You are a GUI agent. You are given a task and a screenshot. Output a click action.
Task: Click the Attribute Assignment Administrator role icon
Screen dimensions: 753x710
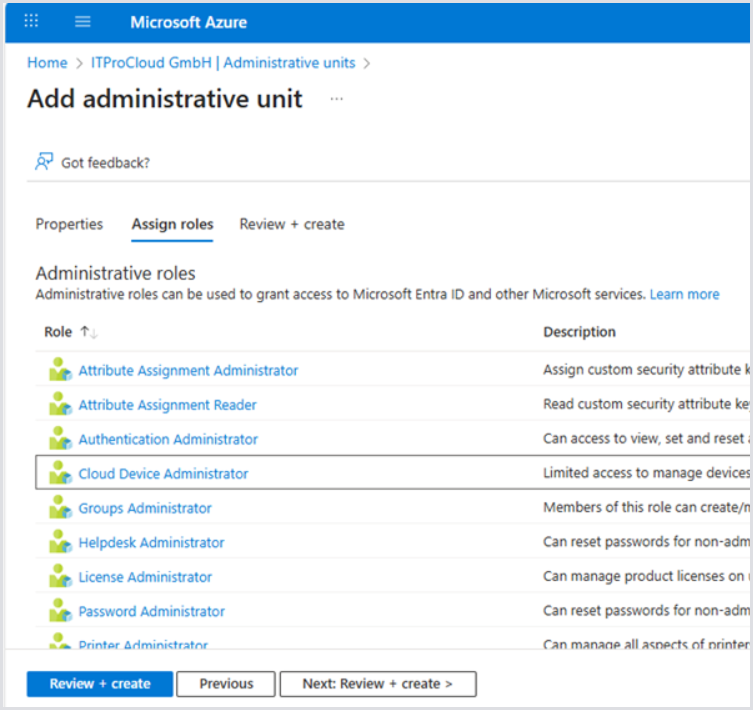tap(60, 370)
